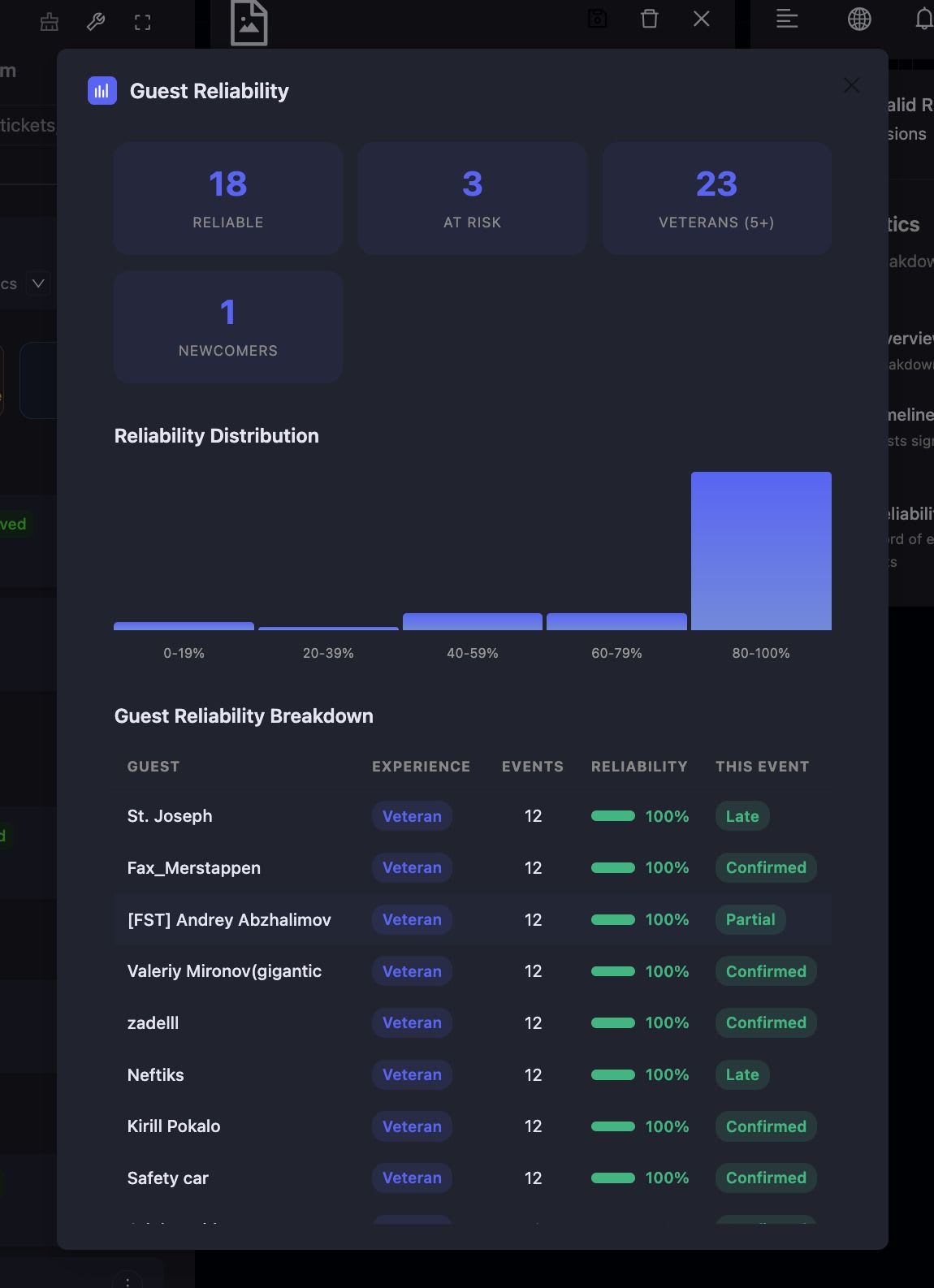Click the Late status badge for Neftiks
The width and height of the screenshot is (934, 1288).
click(742, 1074)
